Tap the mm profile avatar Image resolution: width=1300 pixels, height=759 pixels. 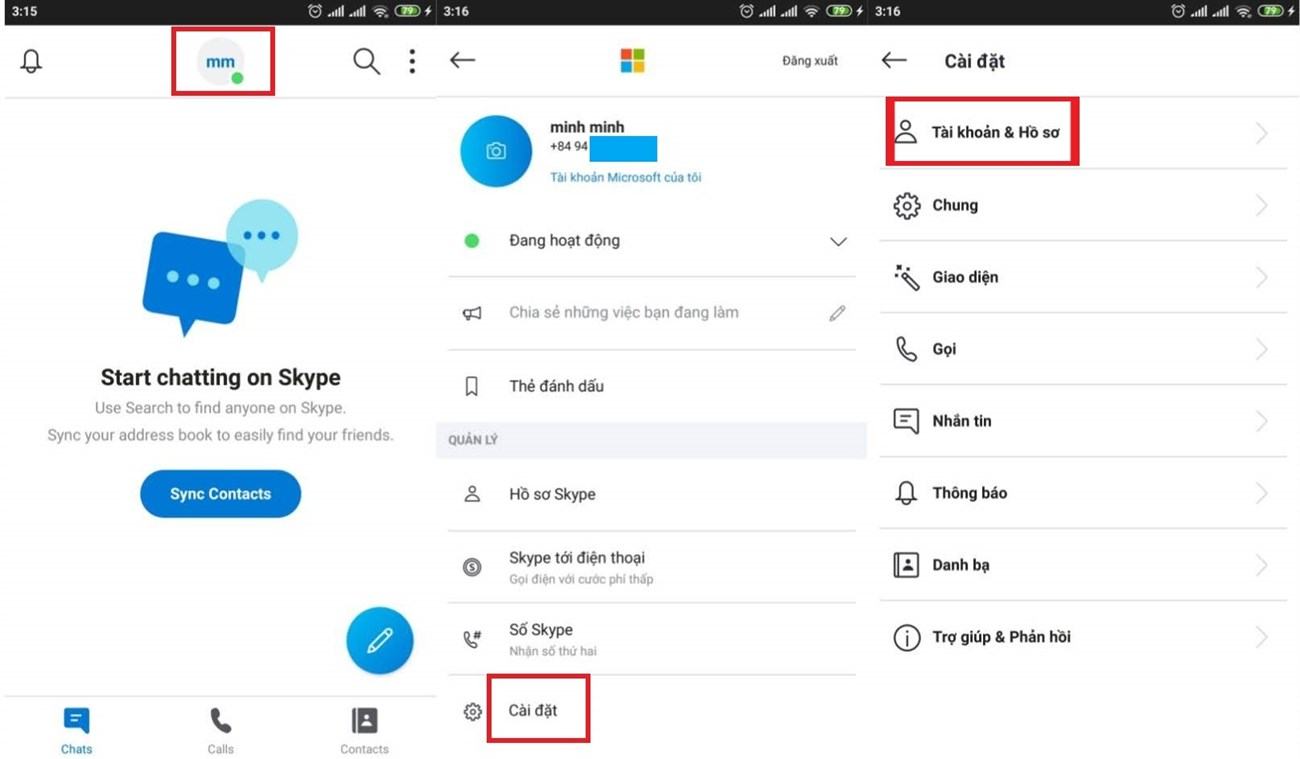(221, 62)
